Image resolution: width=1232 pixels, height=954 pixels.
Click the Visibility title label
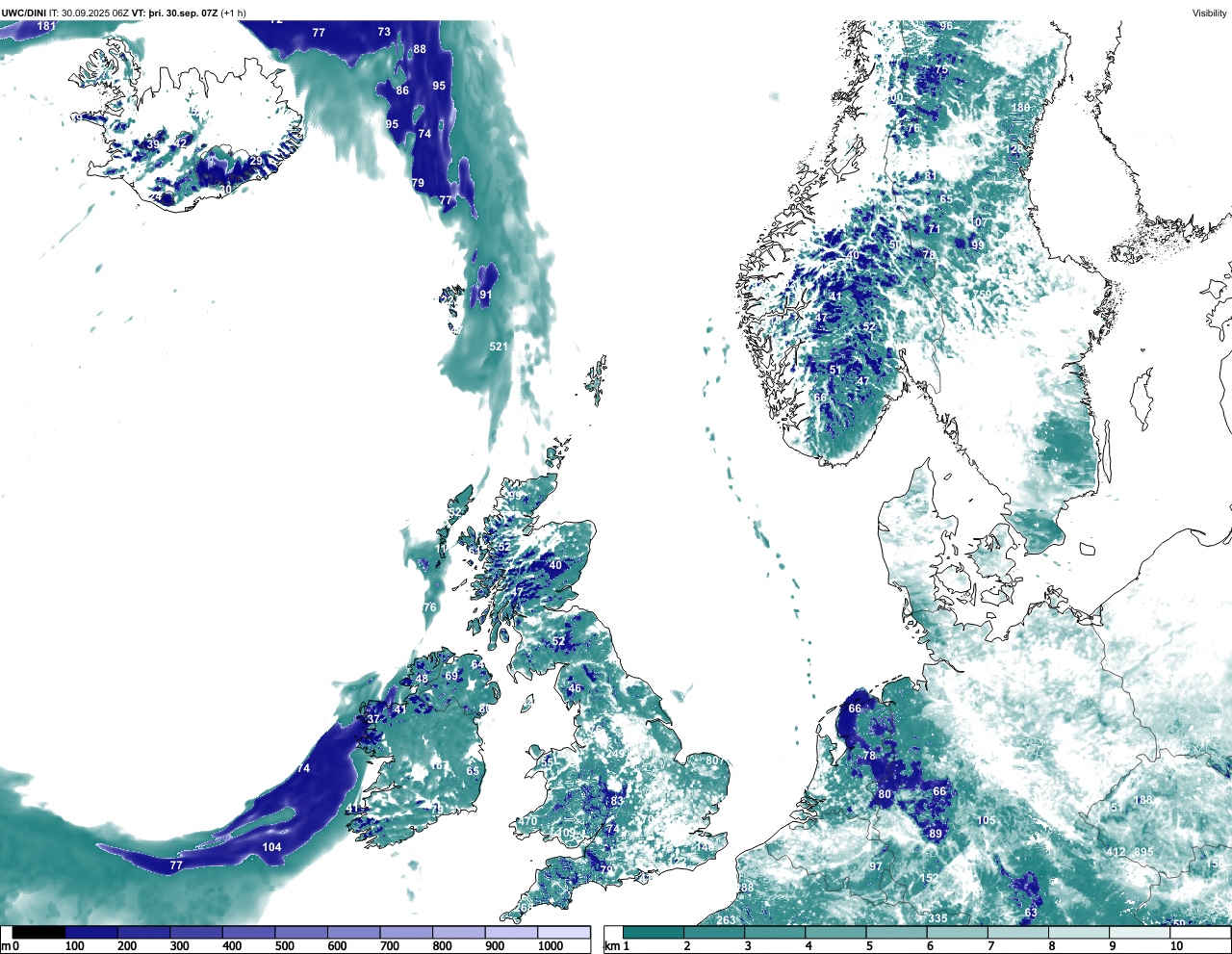(x=1209, y=13)
